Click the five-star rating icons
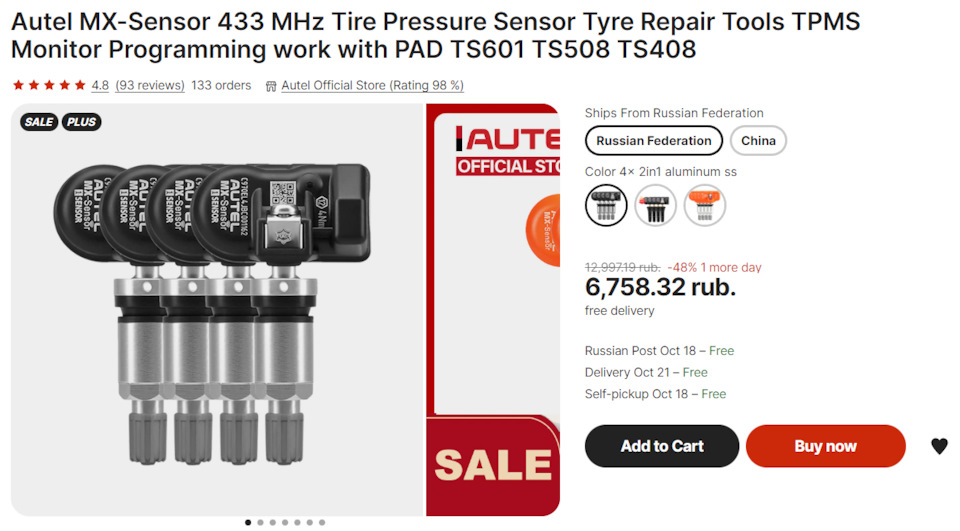 pos(49,85)
